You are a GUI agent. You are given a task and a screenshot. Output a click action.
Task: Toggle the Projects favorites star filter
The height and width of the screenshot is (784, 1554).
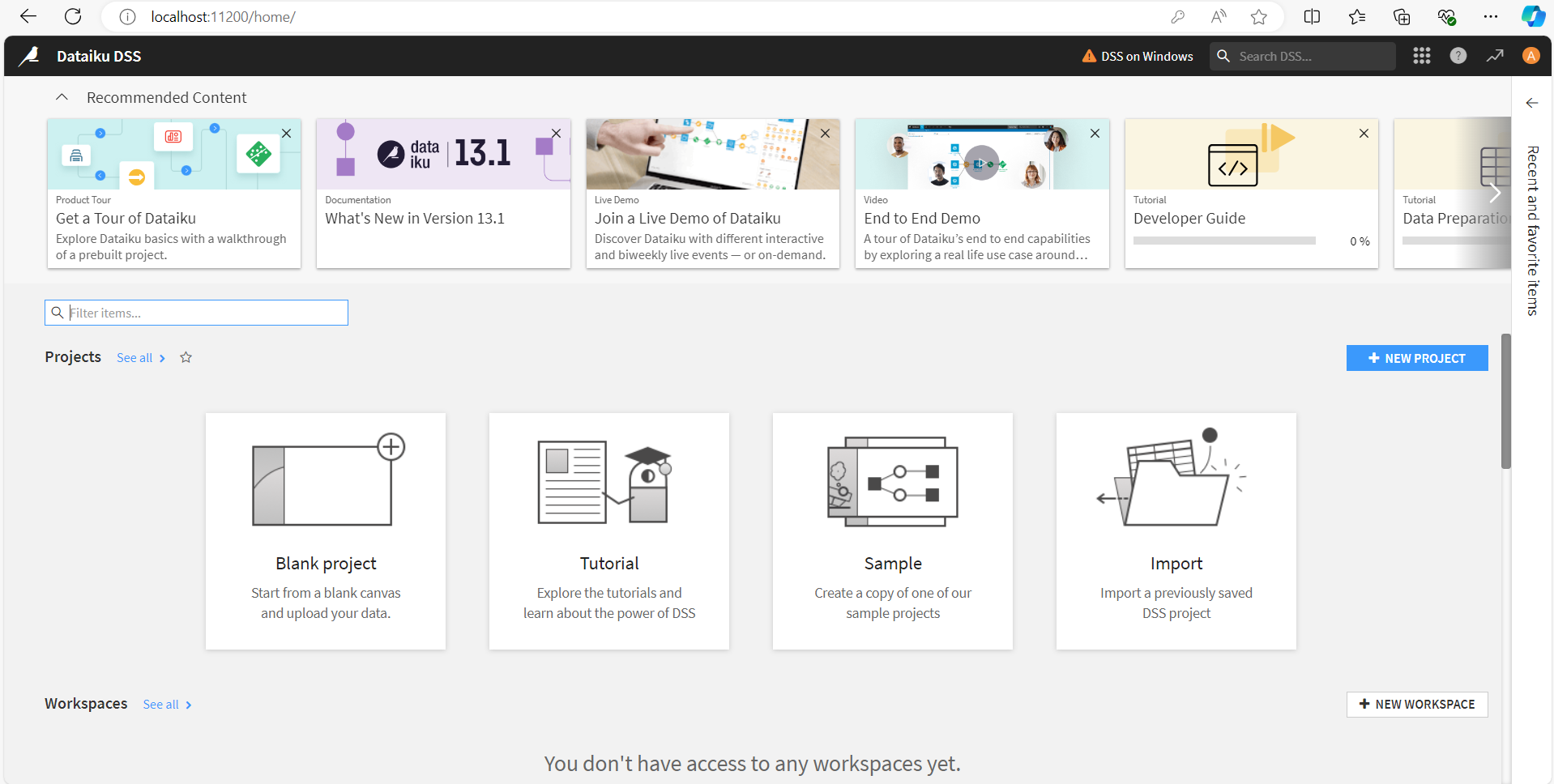pyautogui.click(x=186, y=358)
